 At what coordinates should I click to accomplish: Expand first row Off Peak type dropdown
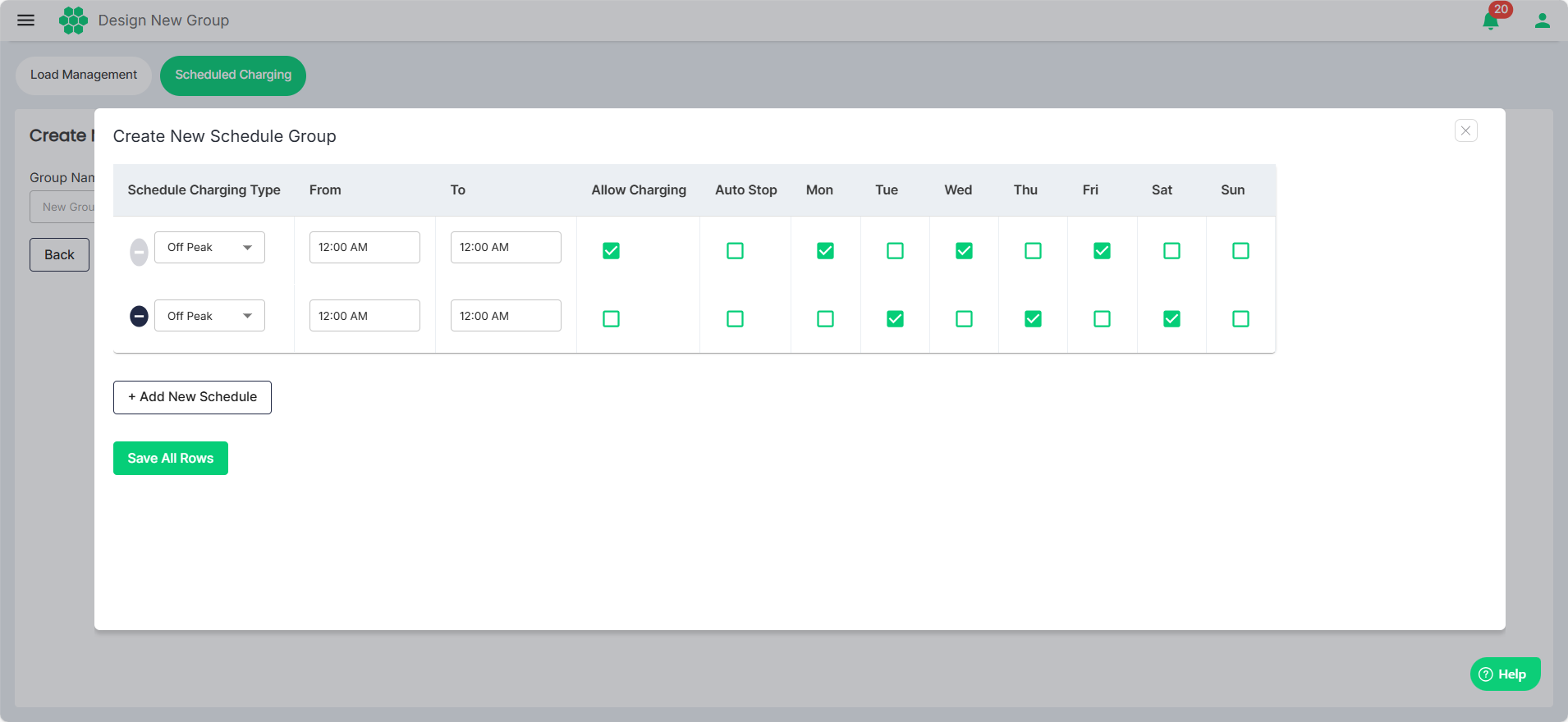209,248
